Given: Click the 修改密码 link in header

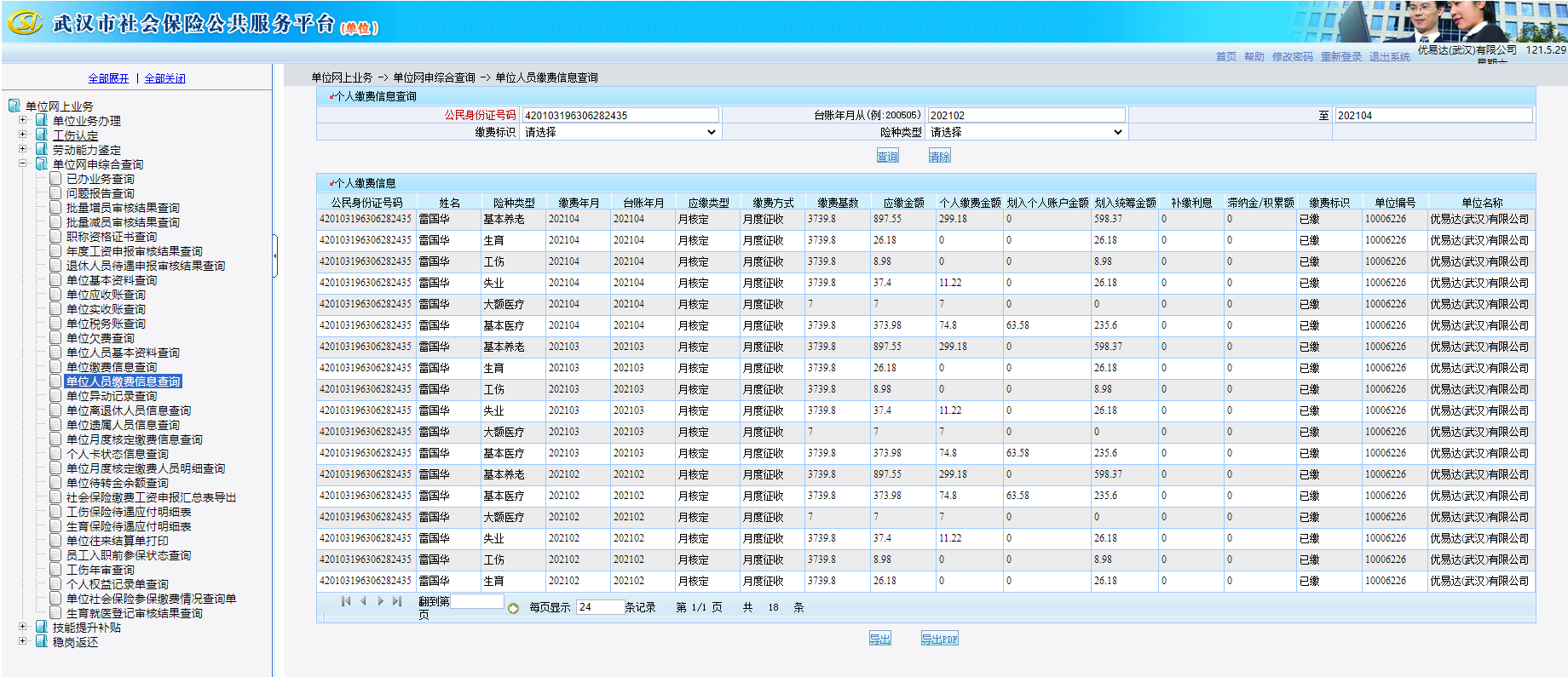Looking at the screenshot, I should (1292, 57).
